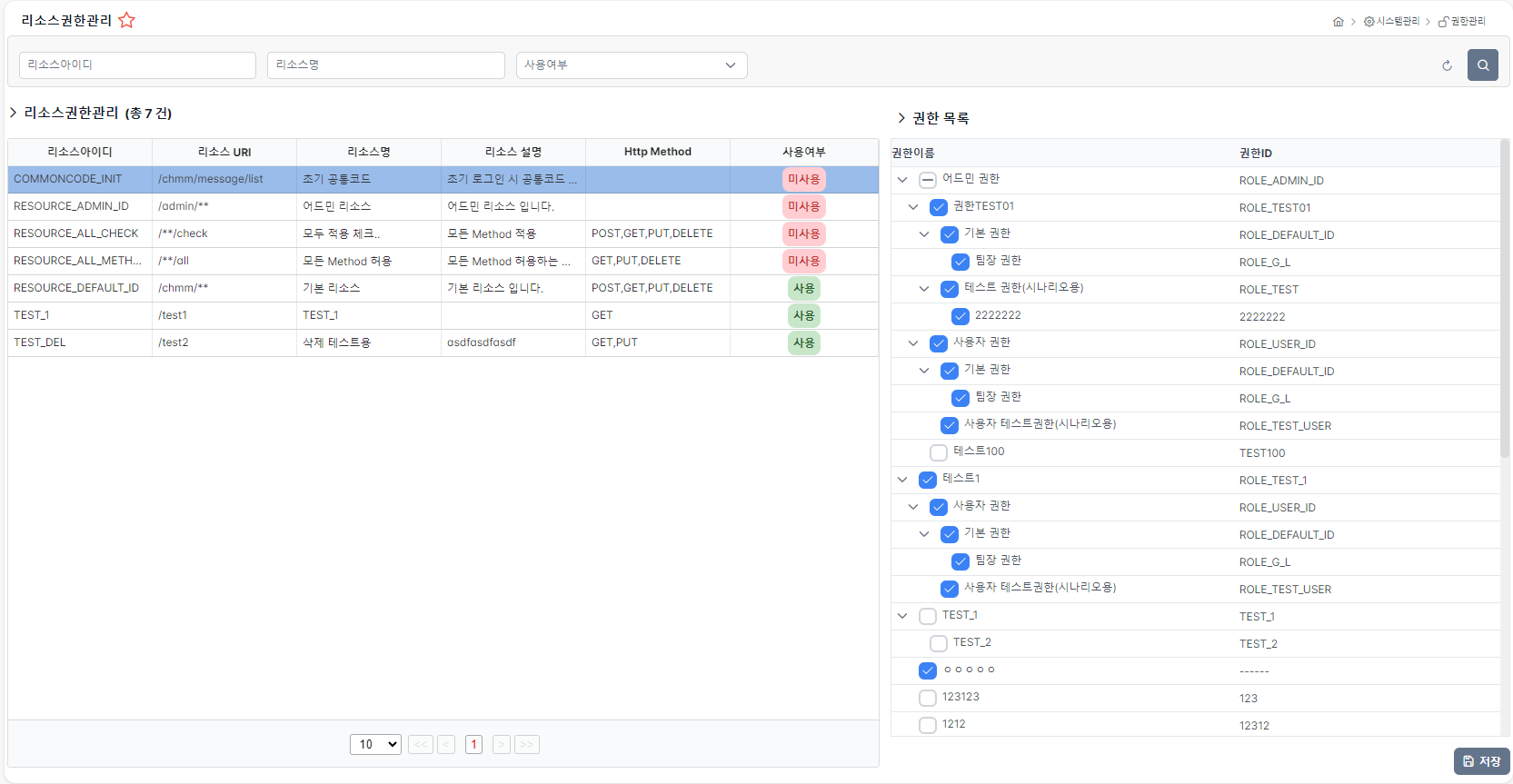Viewport: 1513px width, 784px height.
Task: Toggle the 어드민 권한 checkbox
Action: click(928, 180)
